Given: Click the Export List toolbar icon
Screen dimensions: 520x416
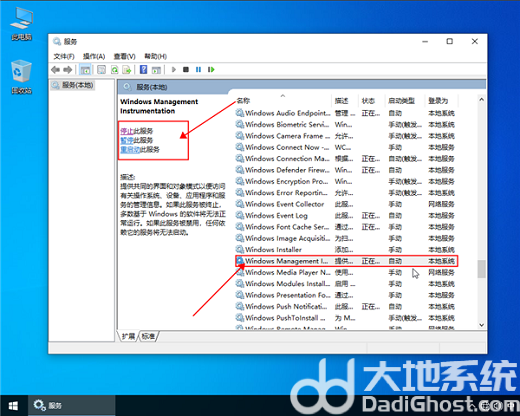Looking at the screenshot, I should (126, 70).
